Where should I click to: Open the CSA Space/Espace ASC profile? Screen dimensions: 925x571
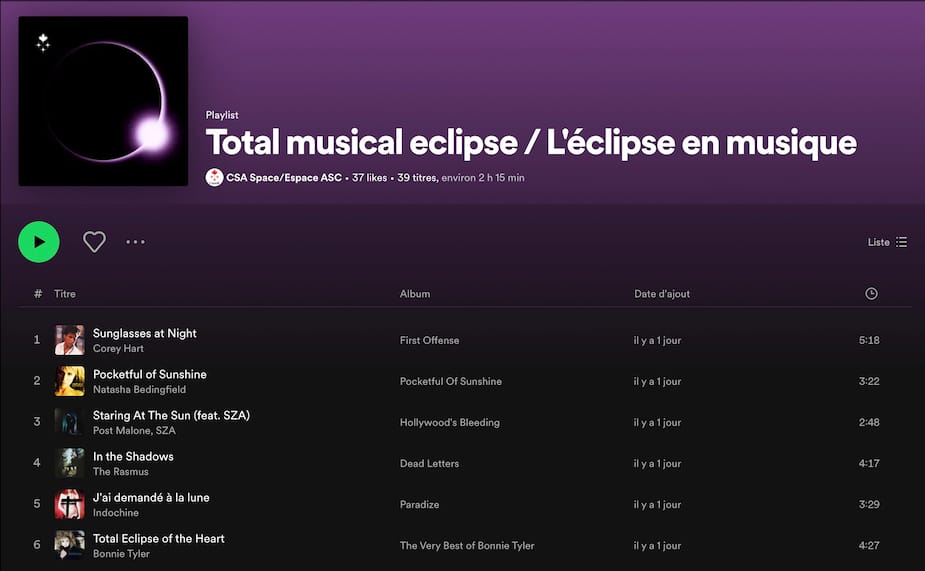point(284,178)
